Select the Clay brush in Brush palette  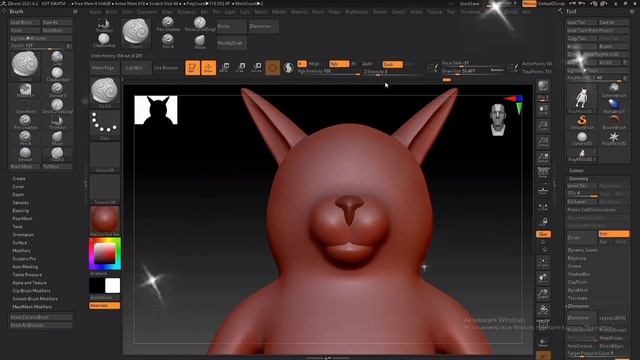click(57, 58)
